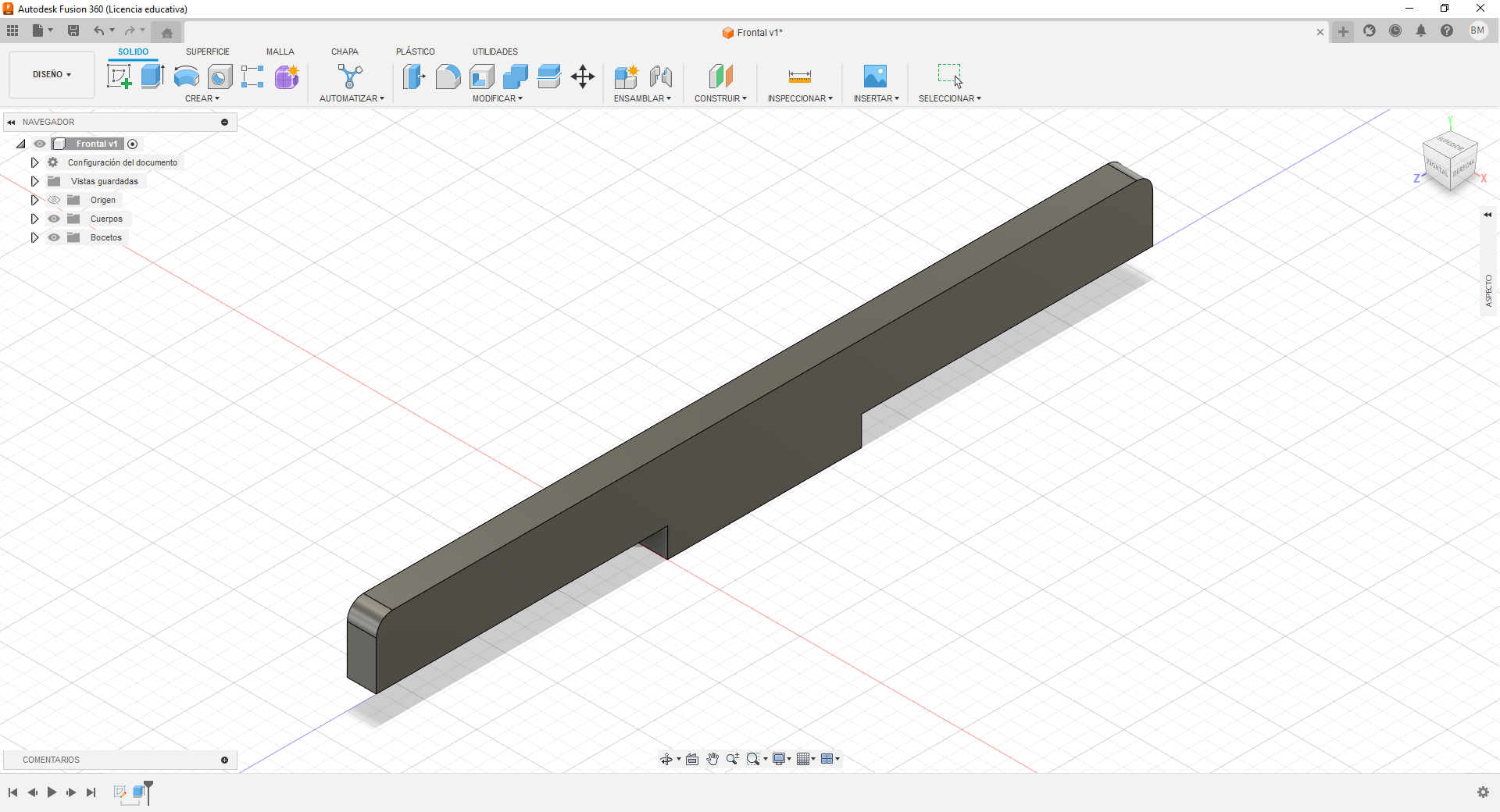Hide the Bocetos folder
This screenshot has width=1500, height=812.
(x=54, y=237)
